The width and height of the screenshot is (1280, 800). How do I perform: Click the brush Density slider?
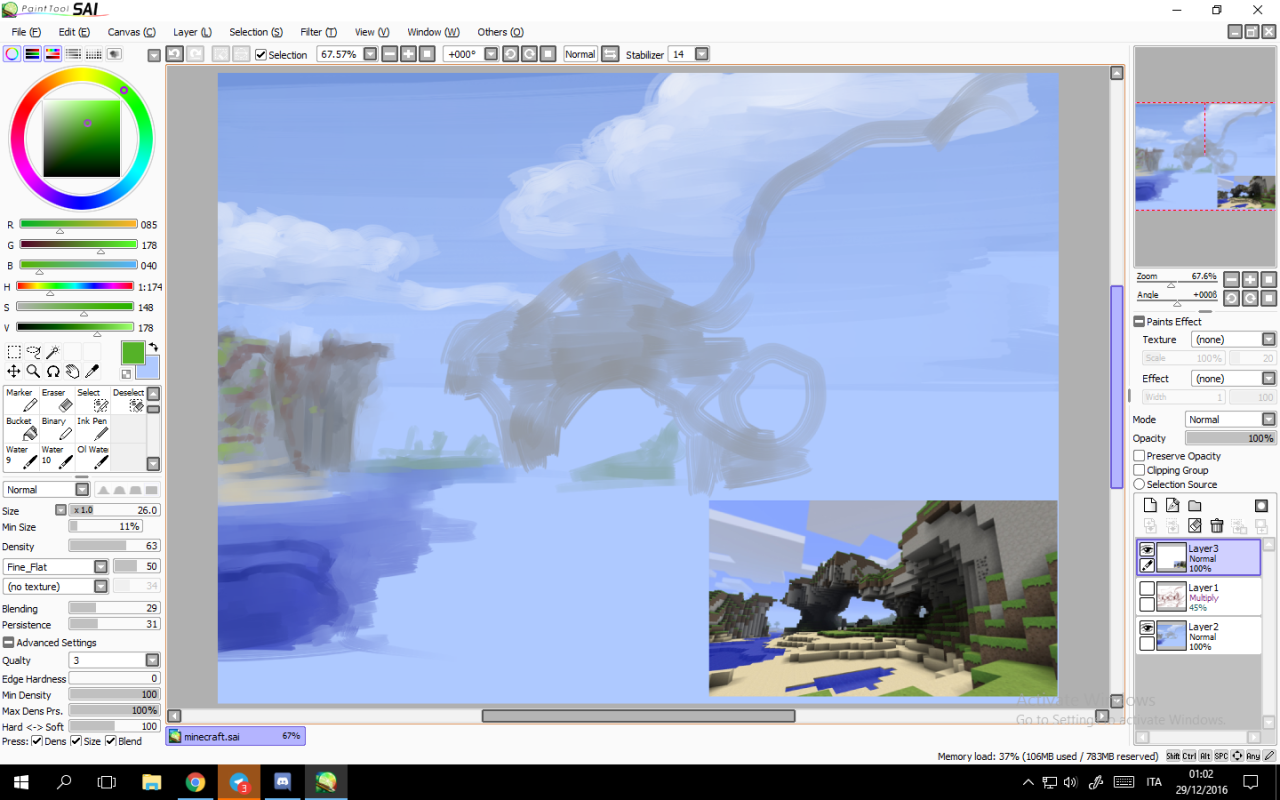click(x=114, y=546)
